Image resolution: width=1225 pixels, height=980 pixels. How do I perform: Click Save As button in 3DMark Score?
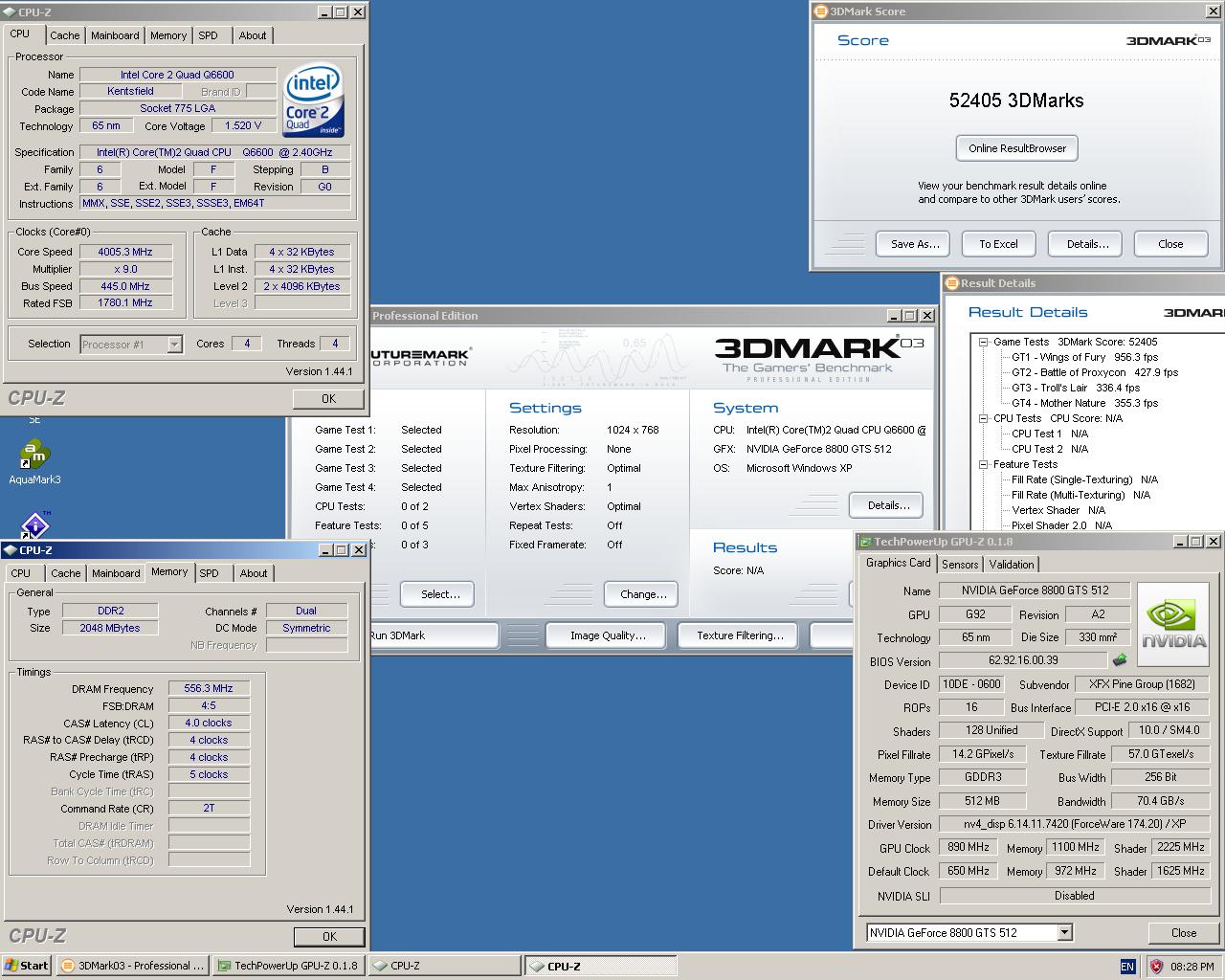[915, 244]
